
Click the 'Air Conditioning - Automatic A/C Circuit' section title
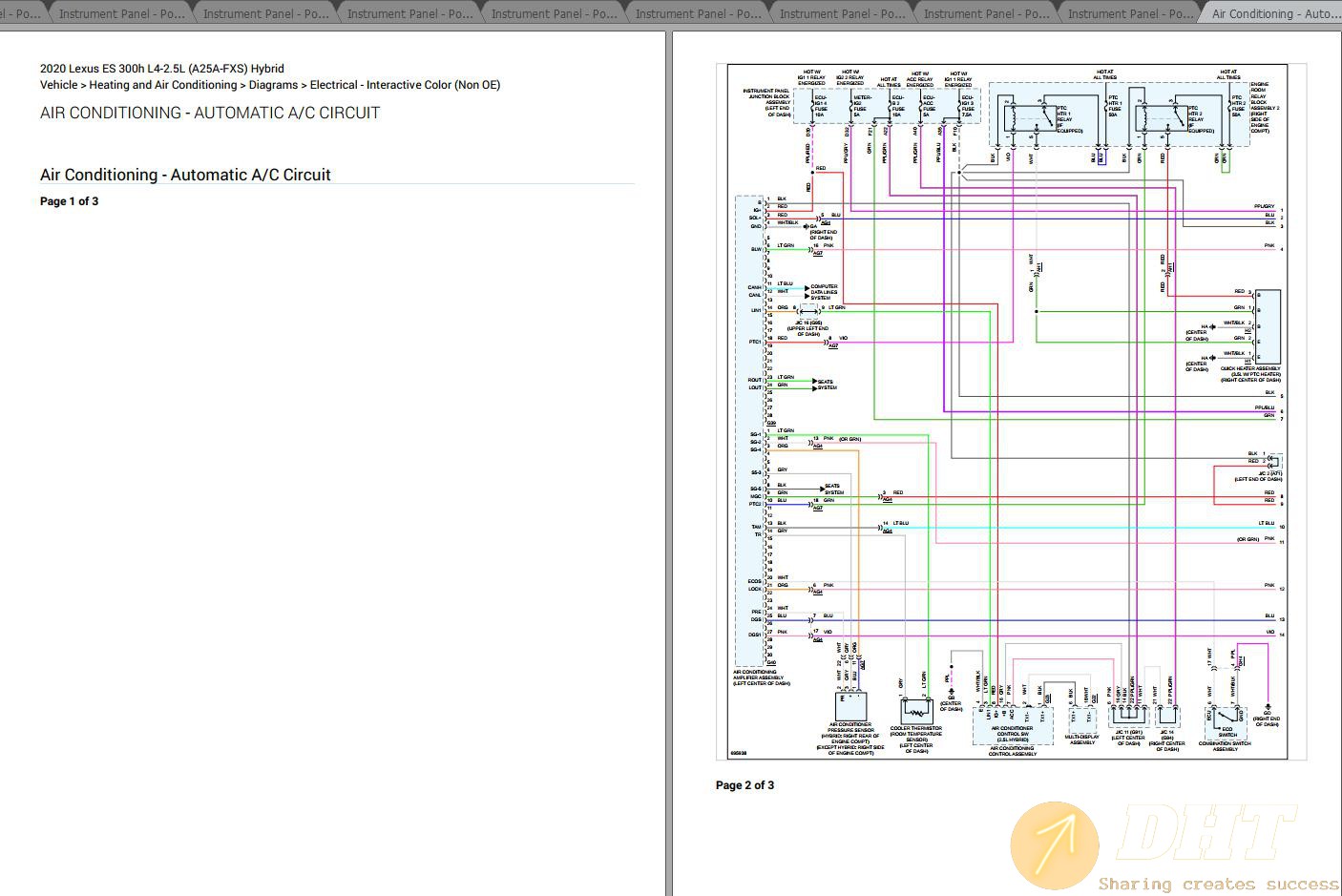185,175
